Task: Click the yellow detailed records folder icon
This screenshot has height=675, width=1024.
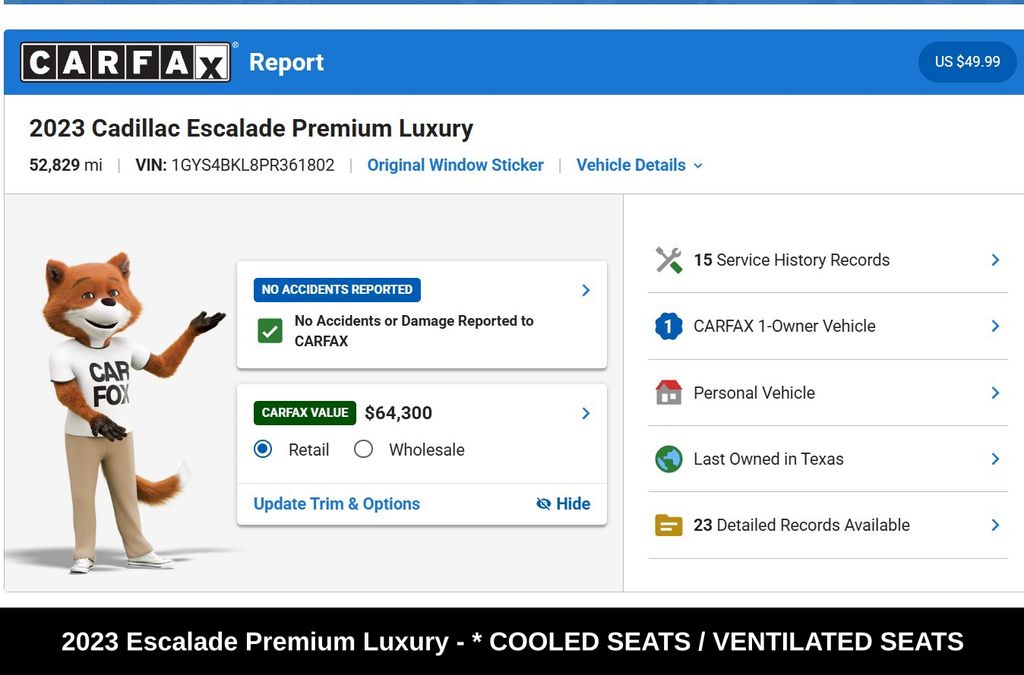Action: coord(668,526)
